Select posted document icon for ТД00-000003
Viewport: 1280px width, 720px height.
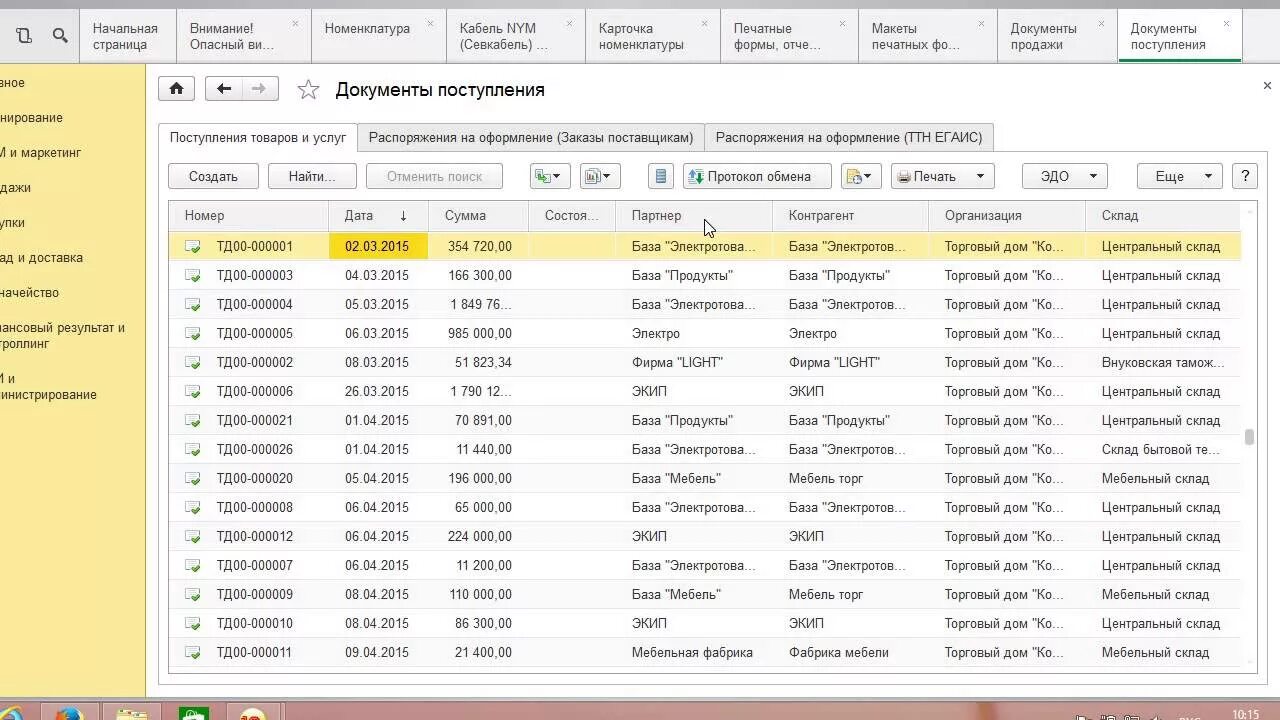[x=193, y=275]
